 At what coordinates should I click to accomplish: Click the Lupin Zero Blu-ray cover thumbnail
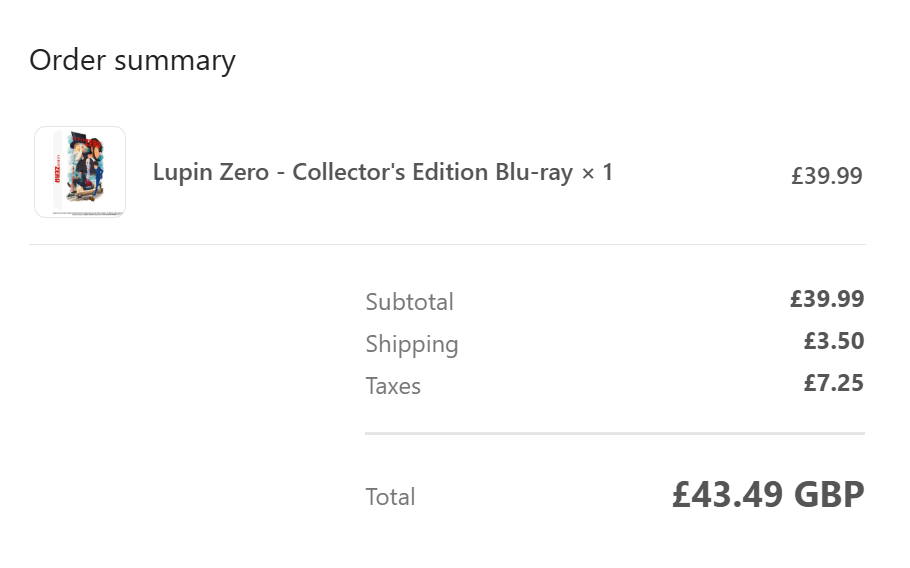[x=80, y=172]
